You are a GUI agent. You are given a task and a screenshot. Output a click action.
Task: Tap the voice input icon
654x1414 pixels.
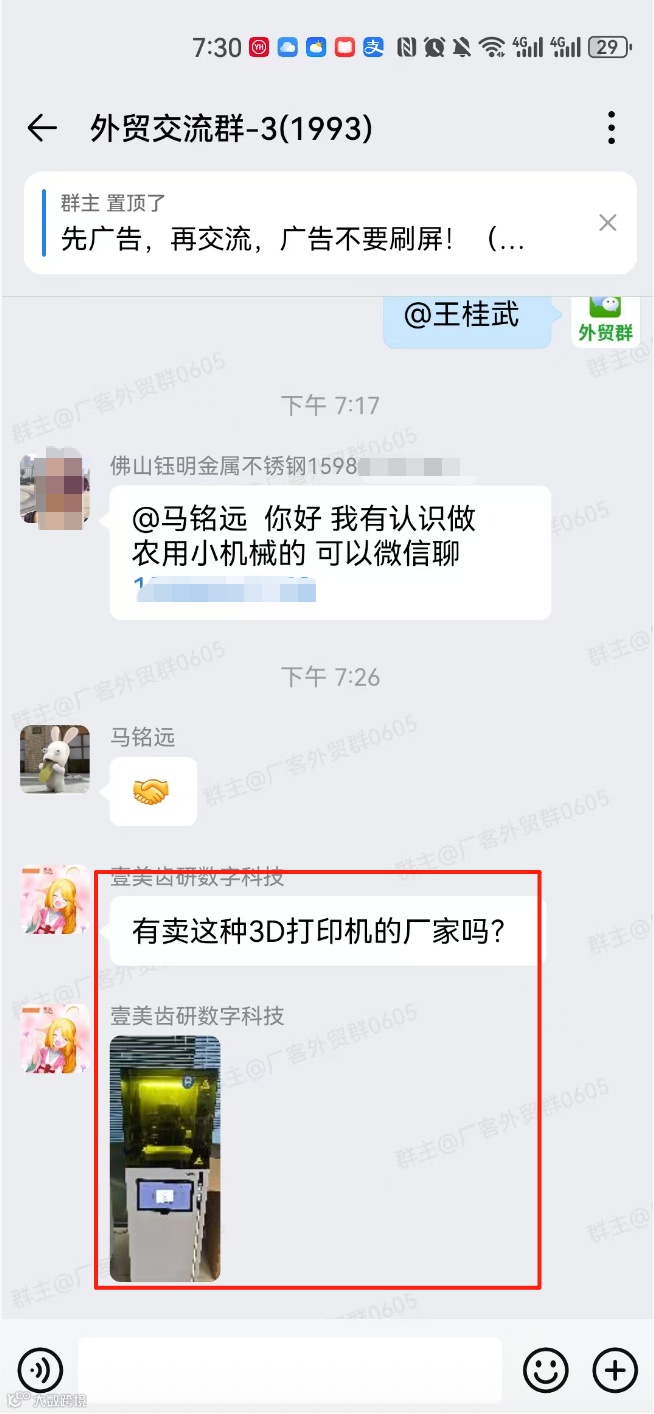tap(40, 1370)
